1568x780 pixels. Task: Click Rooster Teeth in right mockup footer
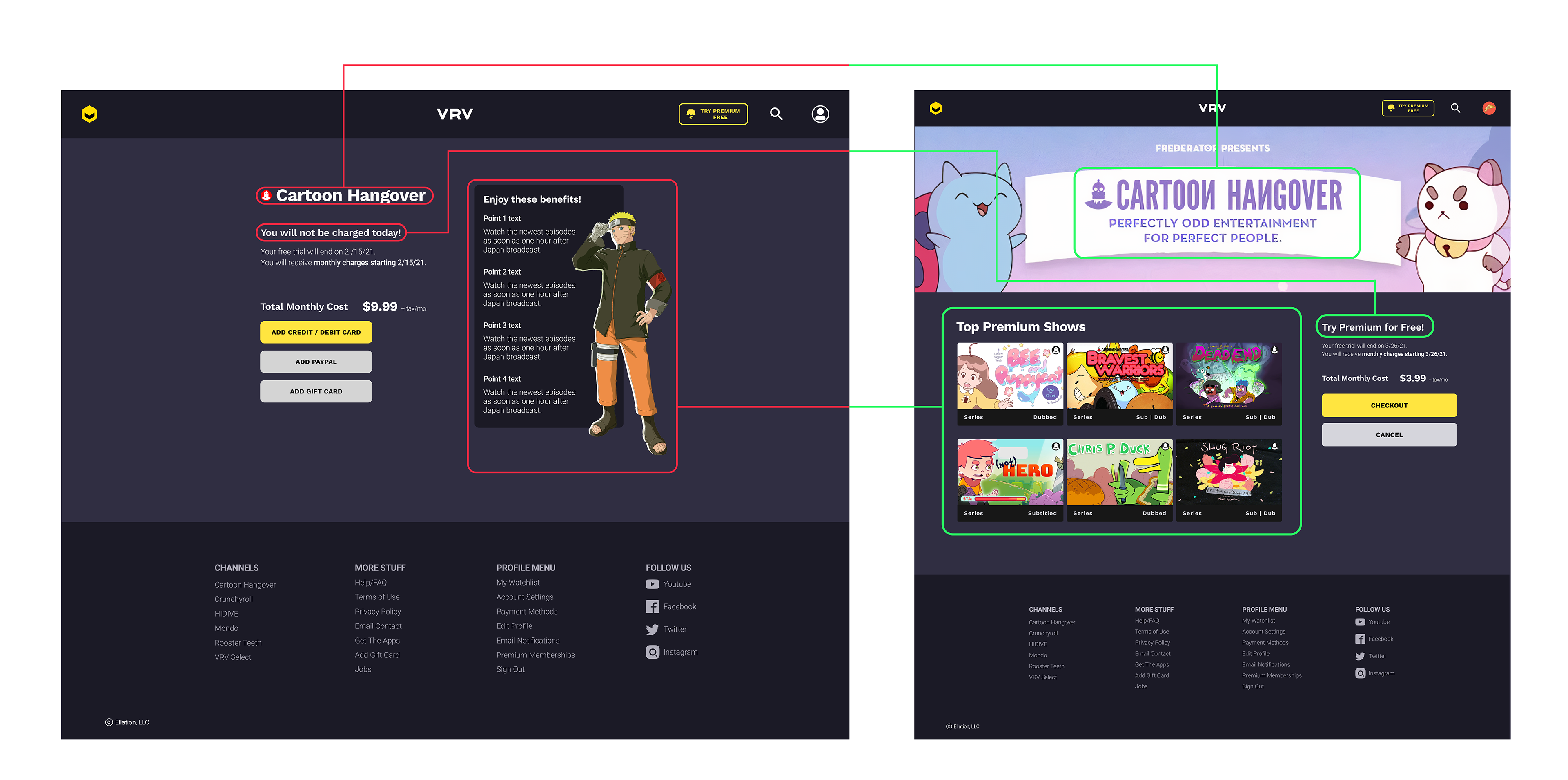[1046, 667]
